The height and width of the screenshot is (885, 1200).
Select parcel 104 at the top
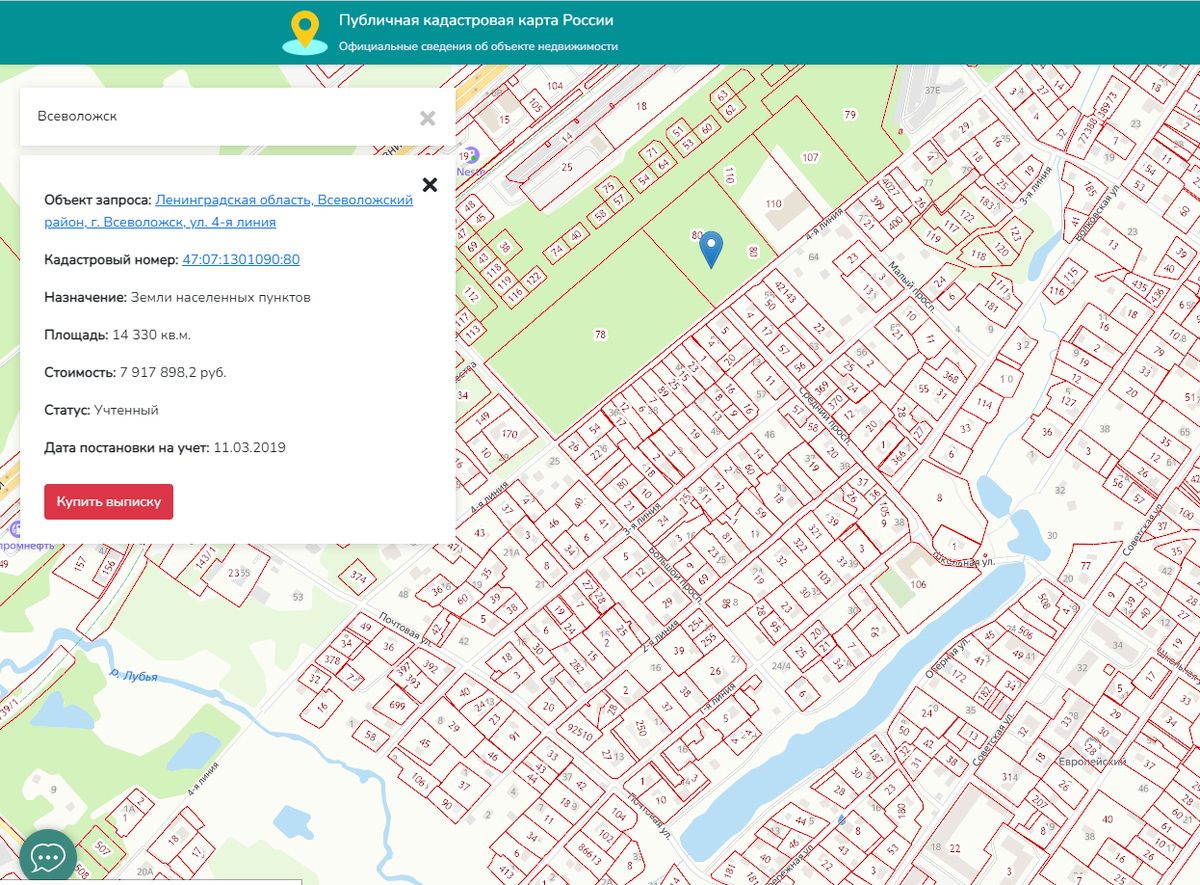point(555,86)
